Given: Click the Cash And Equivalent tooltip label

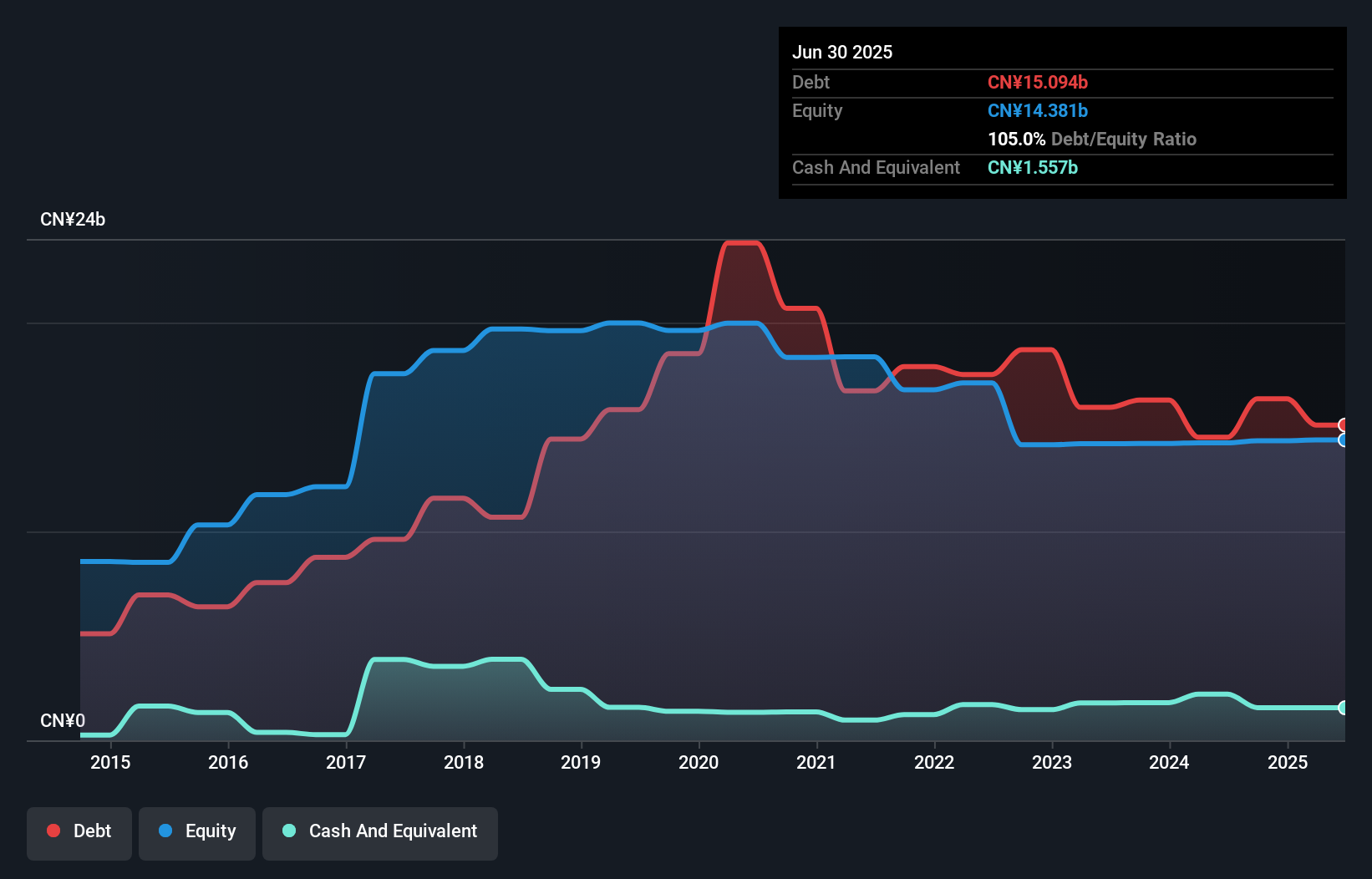Looking at the screenshot, I should click(876, 167).
